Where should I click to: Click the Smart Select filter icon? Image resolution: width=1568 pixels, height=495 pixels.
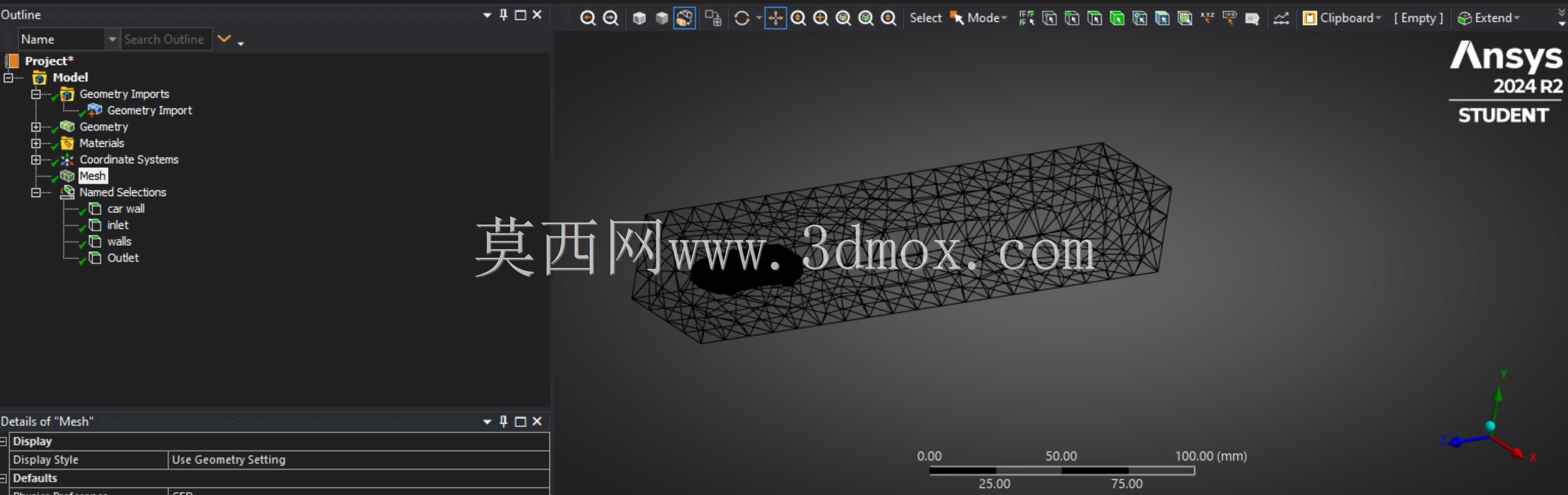1027,18
